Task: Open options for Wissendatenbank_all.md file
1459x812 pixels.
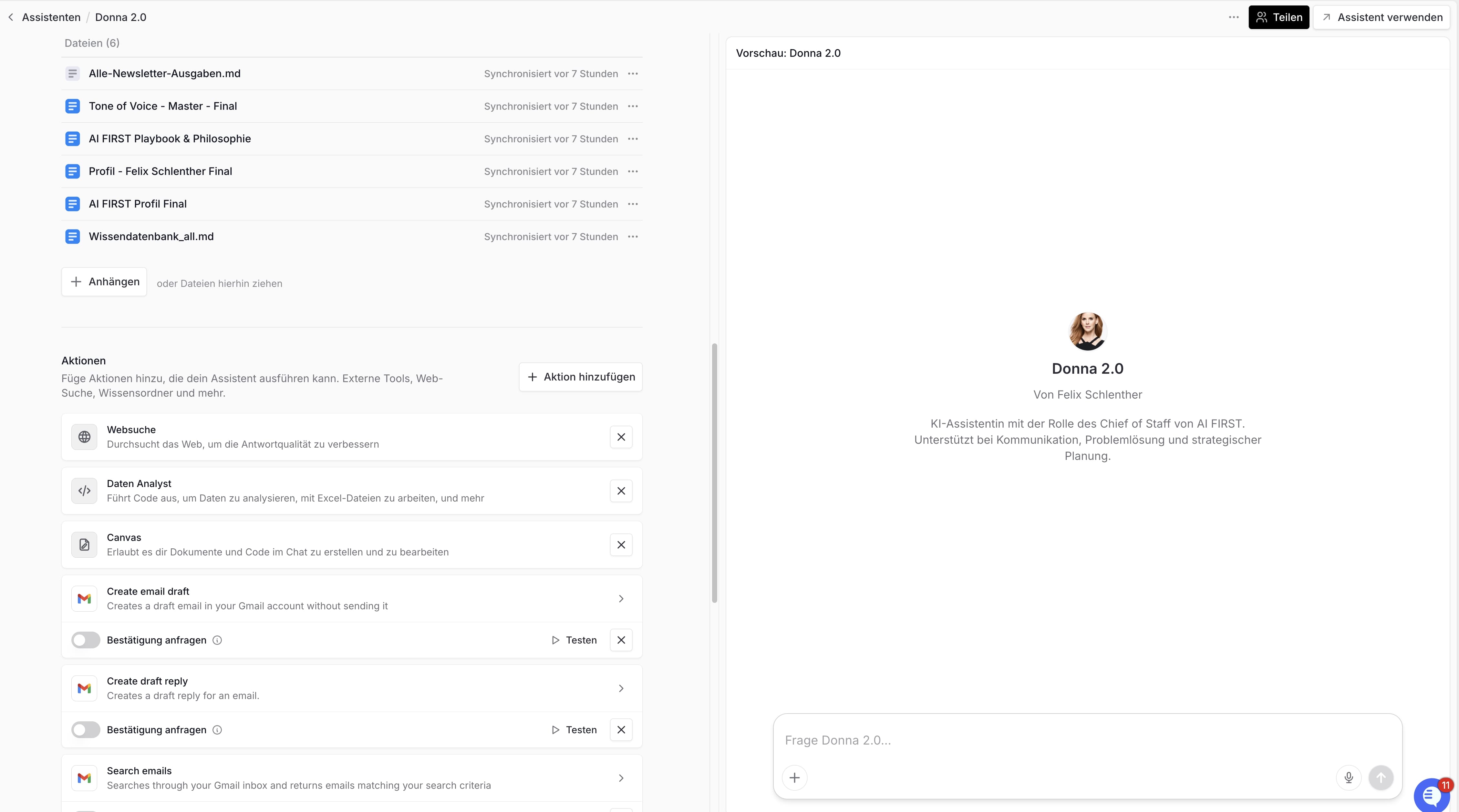Action: point(633,237)
